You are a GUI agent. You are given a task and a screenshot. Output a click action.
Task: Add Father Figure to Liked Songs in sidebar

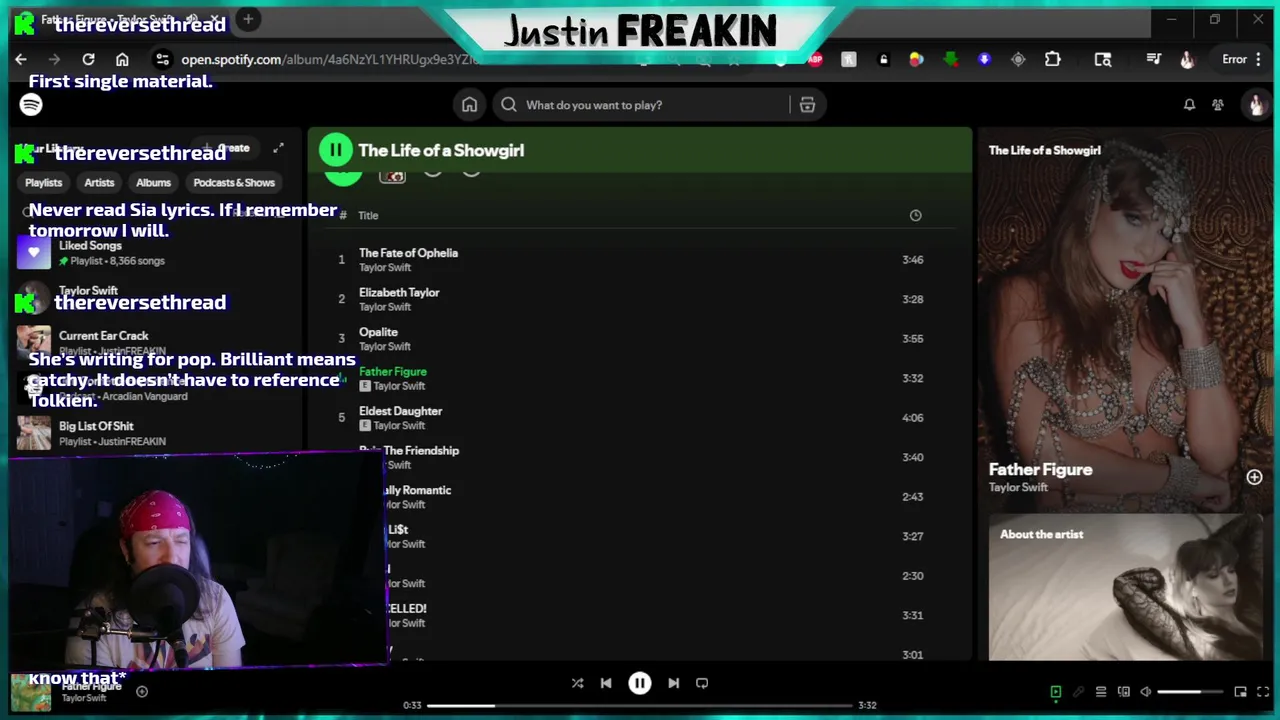click(1254, 477)
